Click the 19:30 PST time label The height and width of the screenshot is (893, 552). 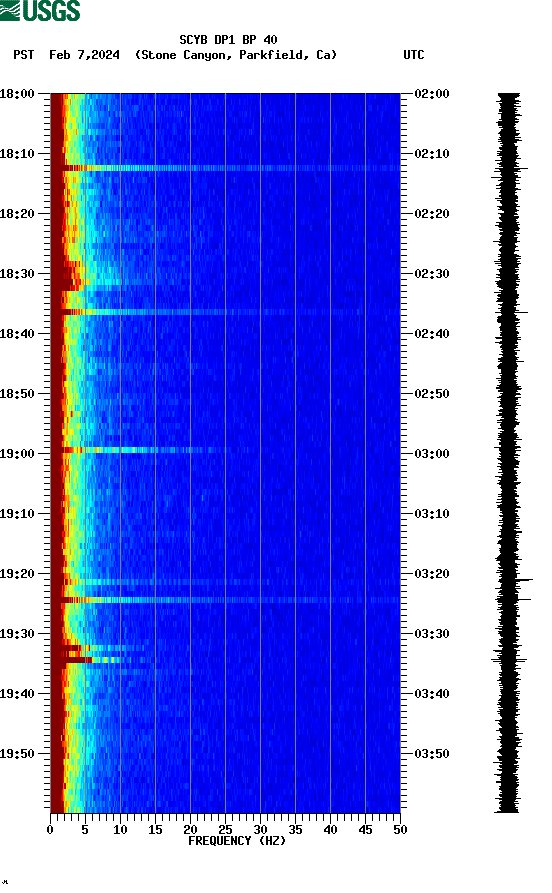pos(17,634)
